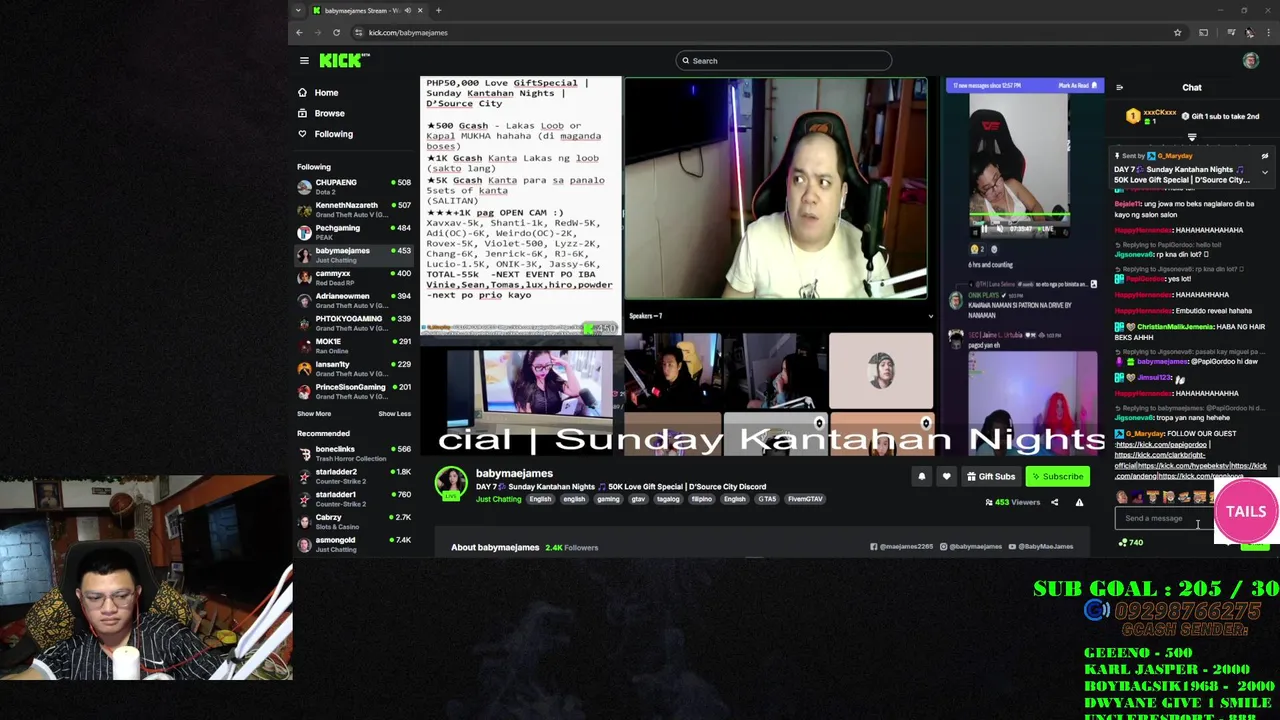Image resolution: width=1280 pixels, height=720 pixels.
Task: Share the stream via share icon
Action: click(1054, 502)
